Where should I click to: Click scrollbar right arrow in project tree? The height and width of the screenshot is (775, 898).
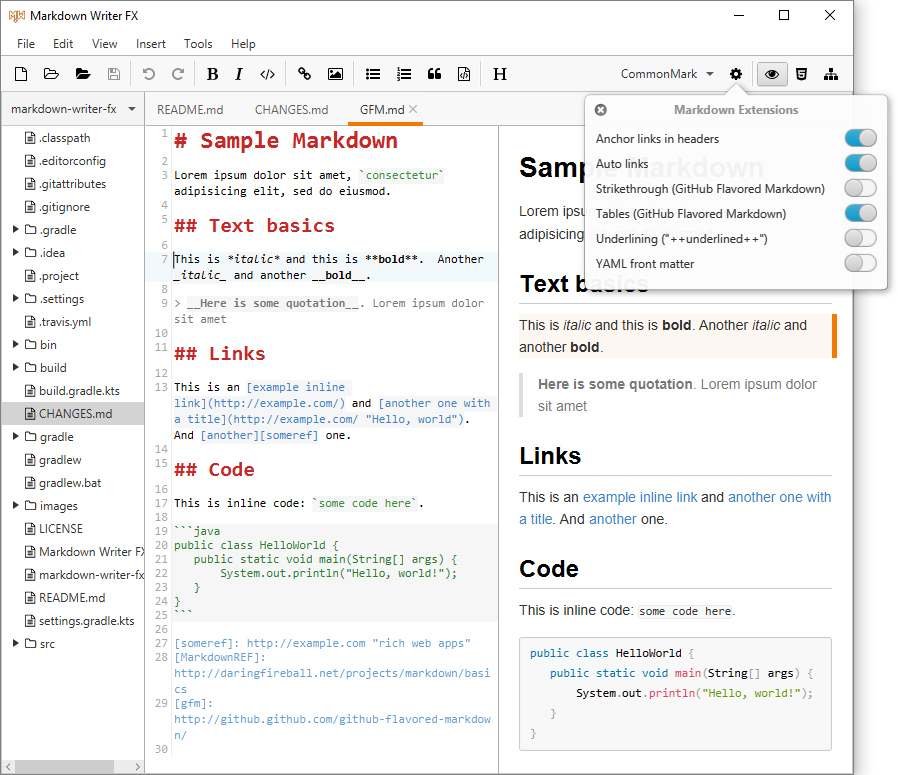tap(137, 766)
